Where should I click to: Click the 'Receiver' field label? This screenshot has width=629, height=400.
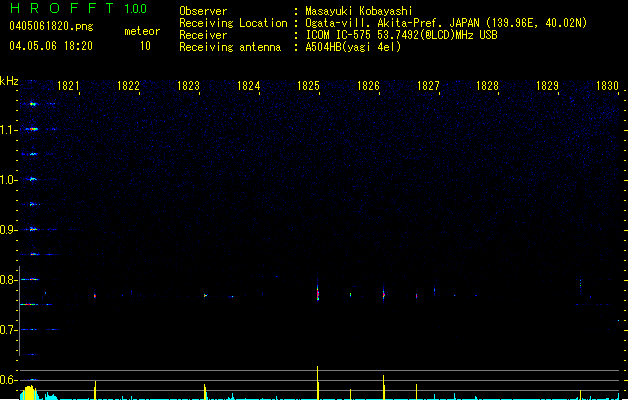pos(203,35)
